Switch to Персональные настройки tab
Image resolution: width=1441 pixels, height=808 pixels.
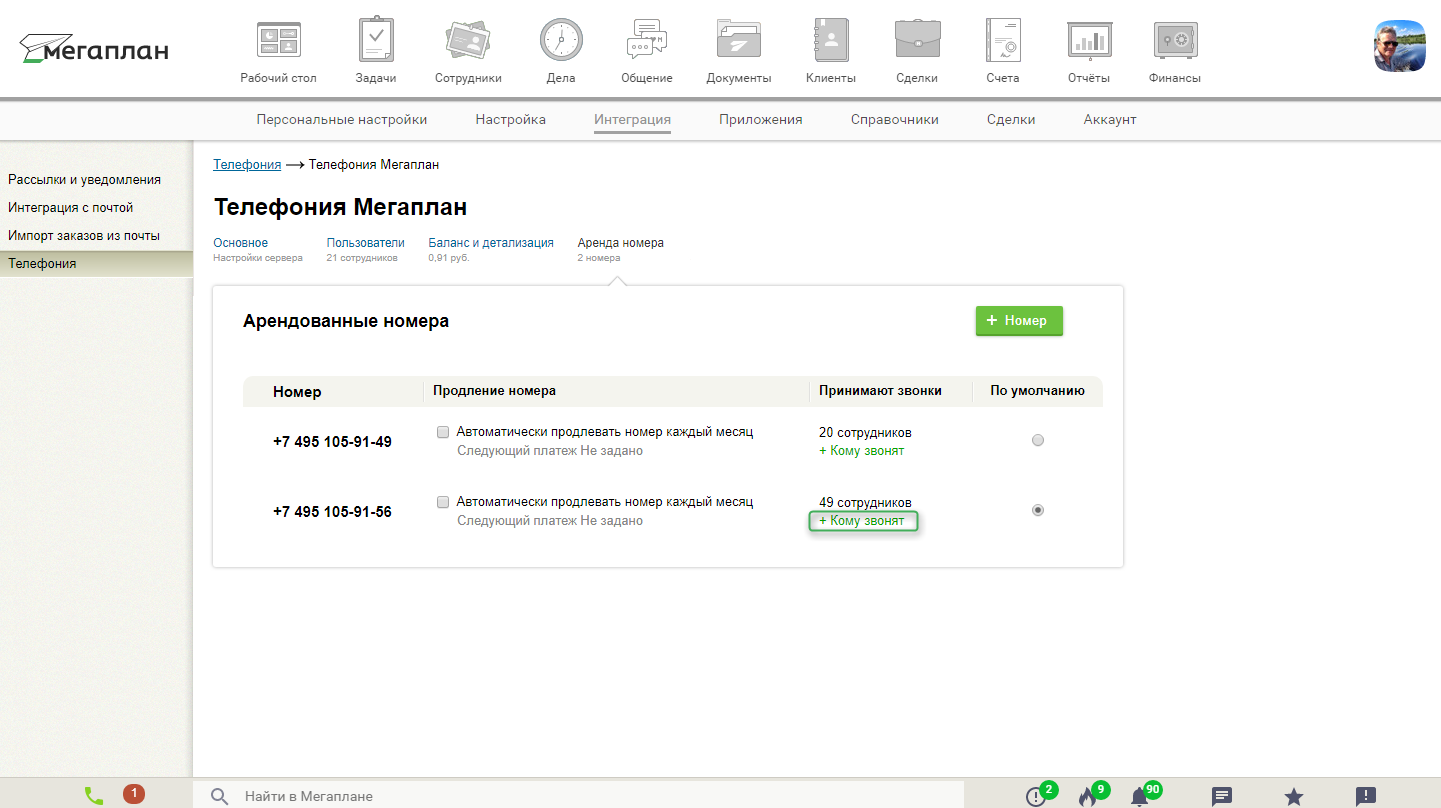[342, 119]
